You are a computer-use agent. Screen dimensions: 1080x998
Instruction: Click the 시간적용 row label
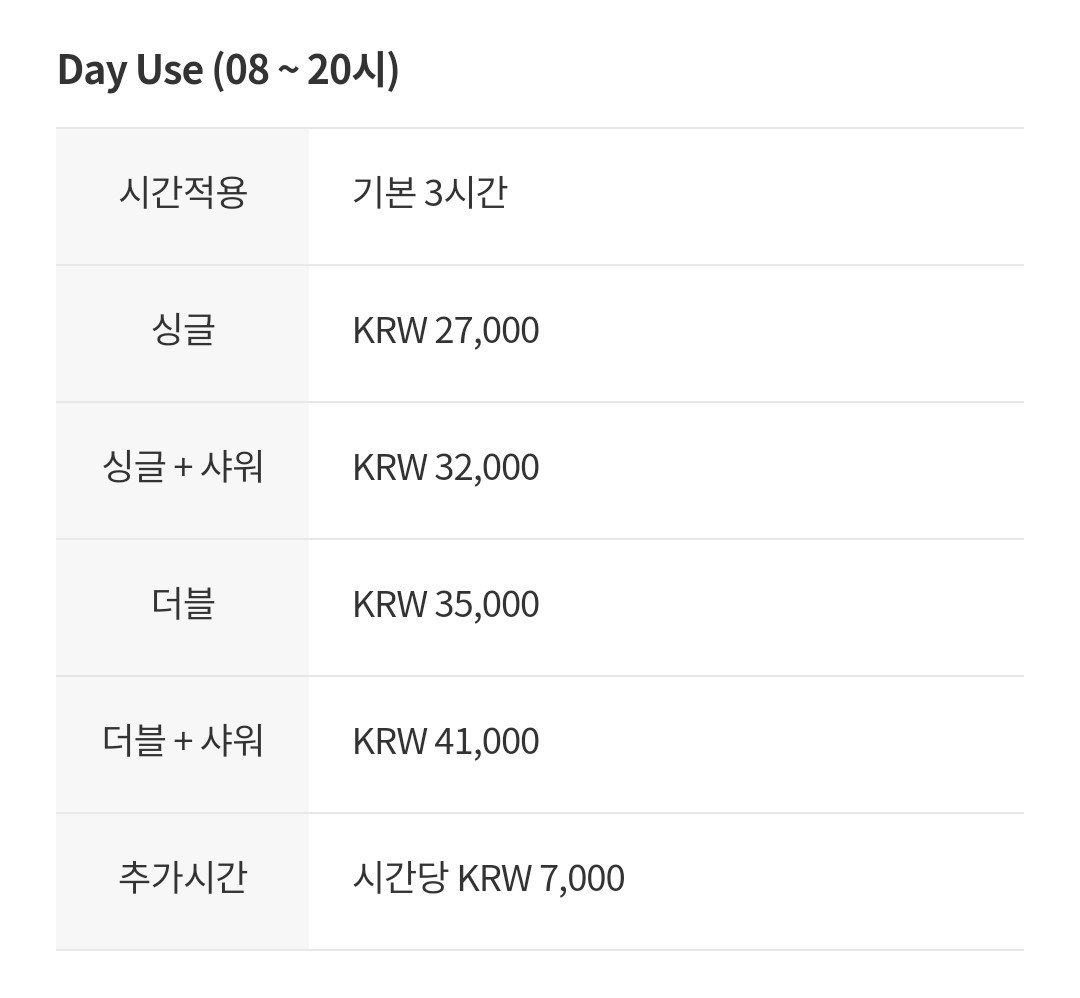182,192
